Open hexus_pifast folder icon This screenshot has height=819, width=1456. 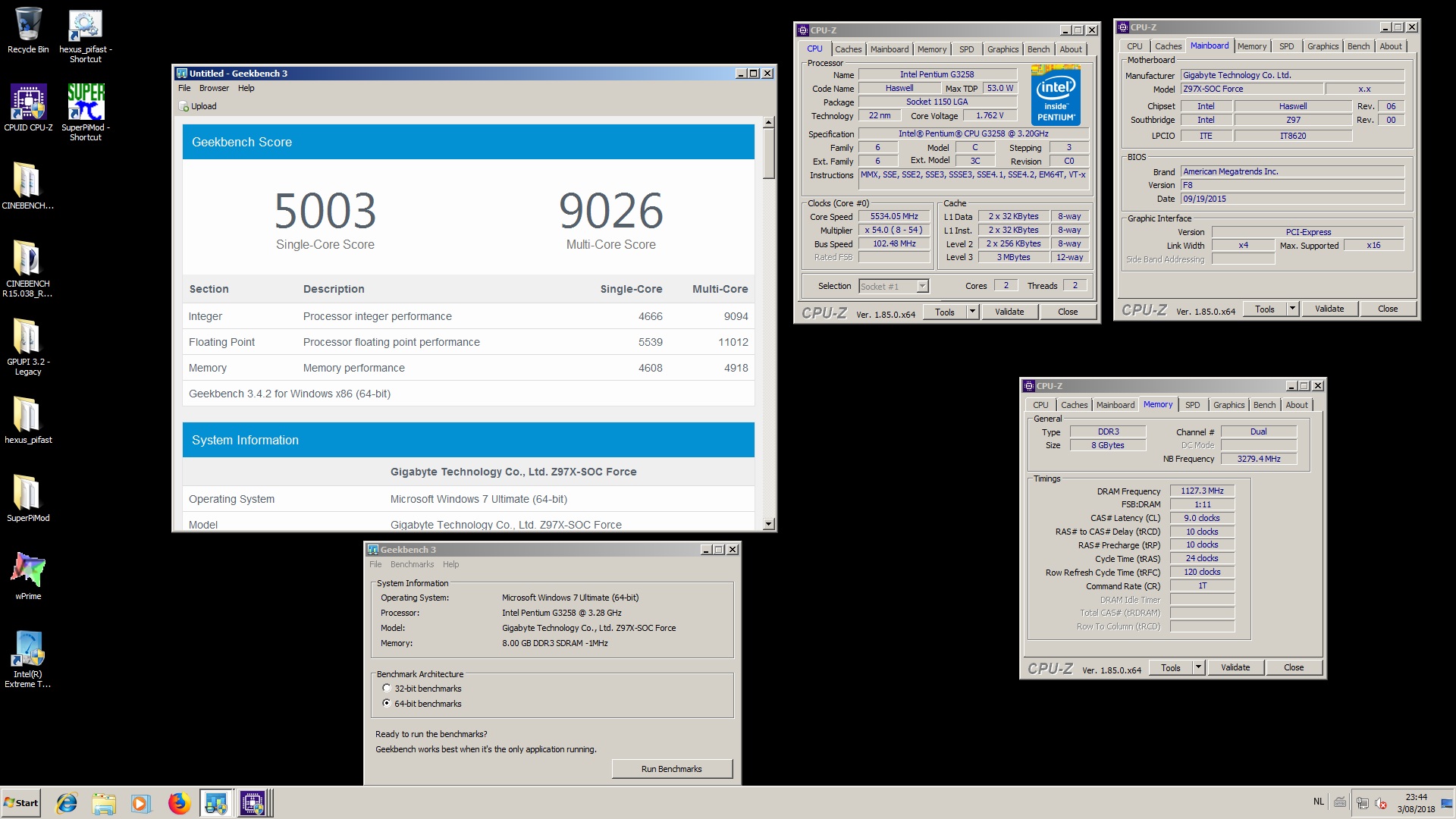(28, 420)
